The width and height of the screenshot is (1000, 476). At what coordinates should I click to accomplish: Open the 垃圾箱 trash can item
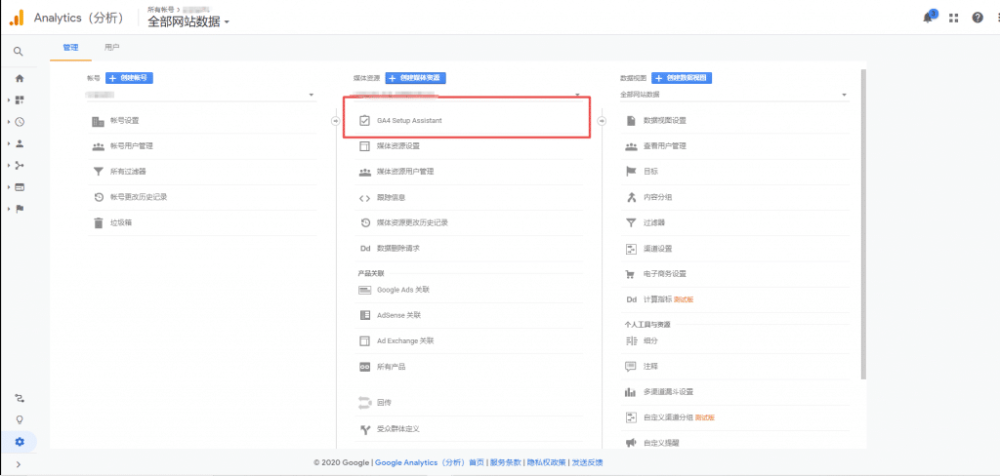point(120,222)
